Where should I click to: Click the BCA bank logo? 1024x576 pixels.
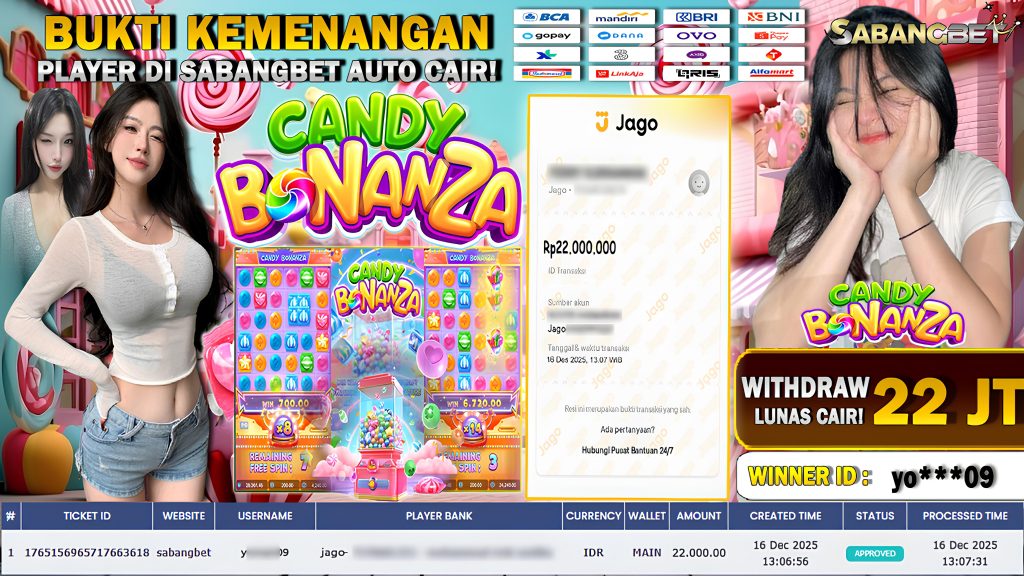547,17
